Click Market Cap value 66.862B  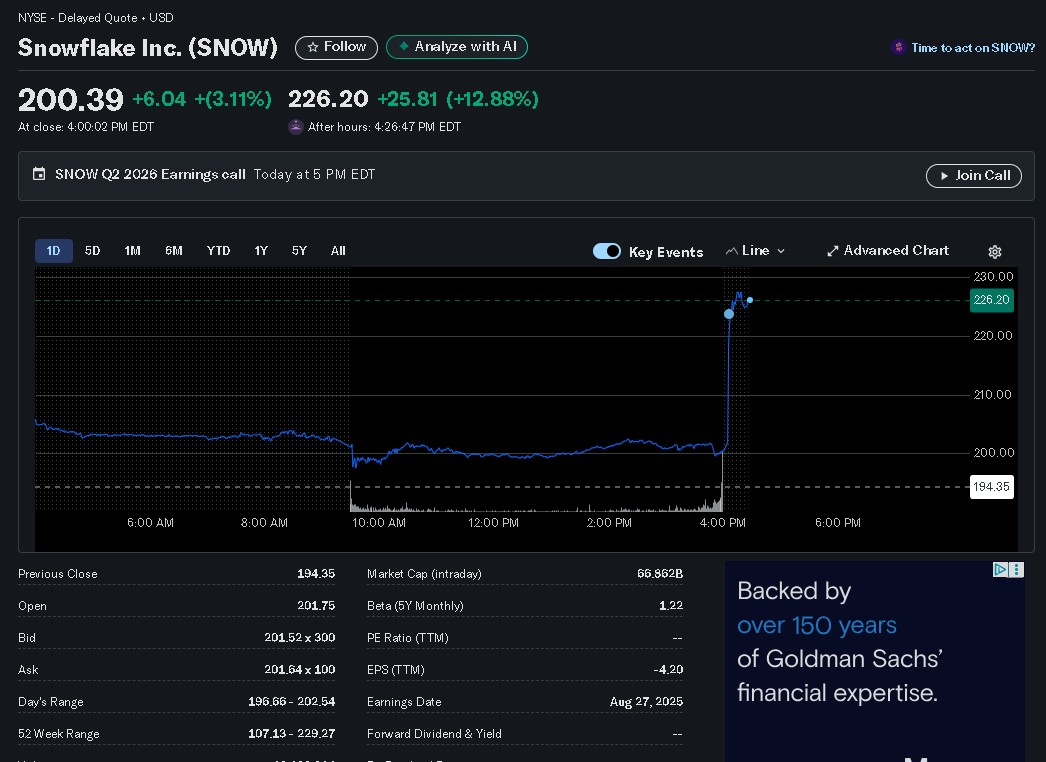pyautogui.click(x=660, y=574)
